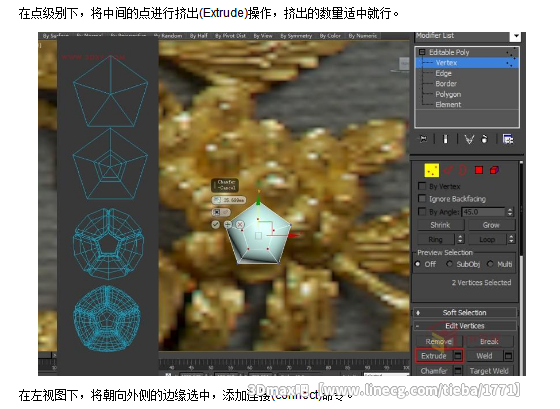
Task: Click the Loop button
Action: [x=487, y=239]
